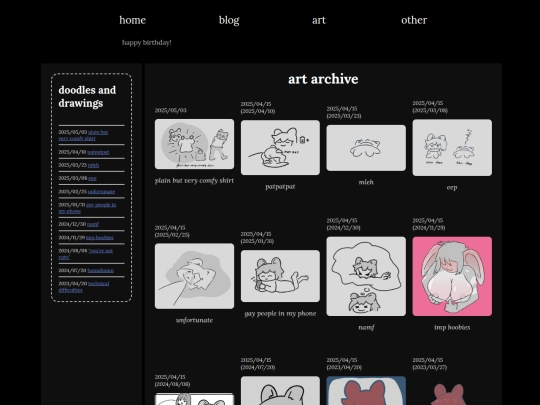Open the other navigation item

414,20
